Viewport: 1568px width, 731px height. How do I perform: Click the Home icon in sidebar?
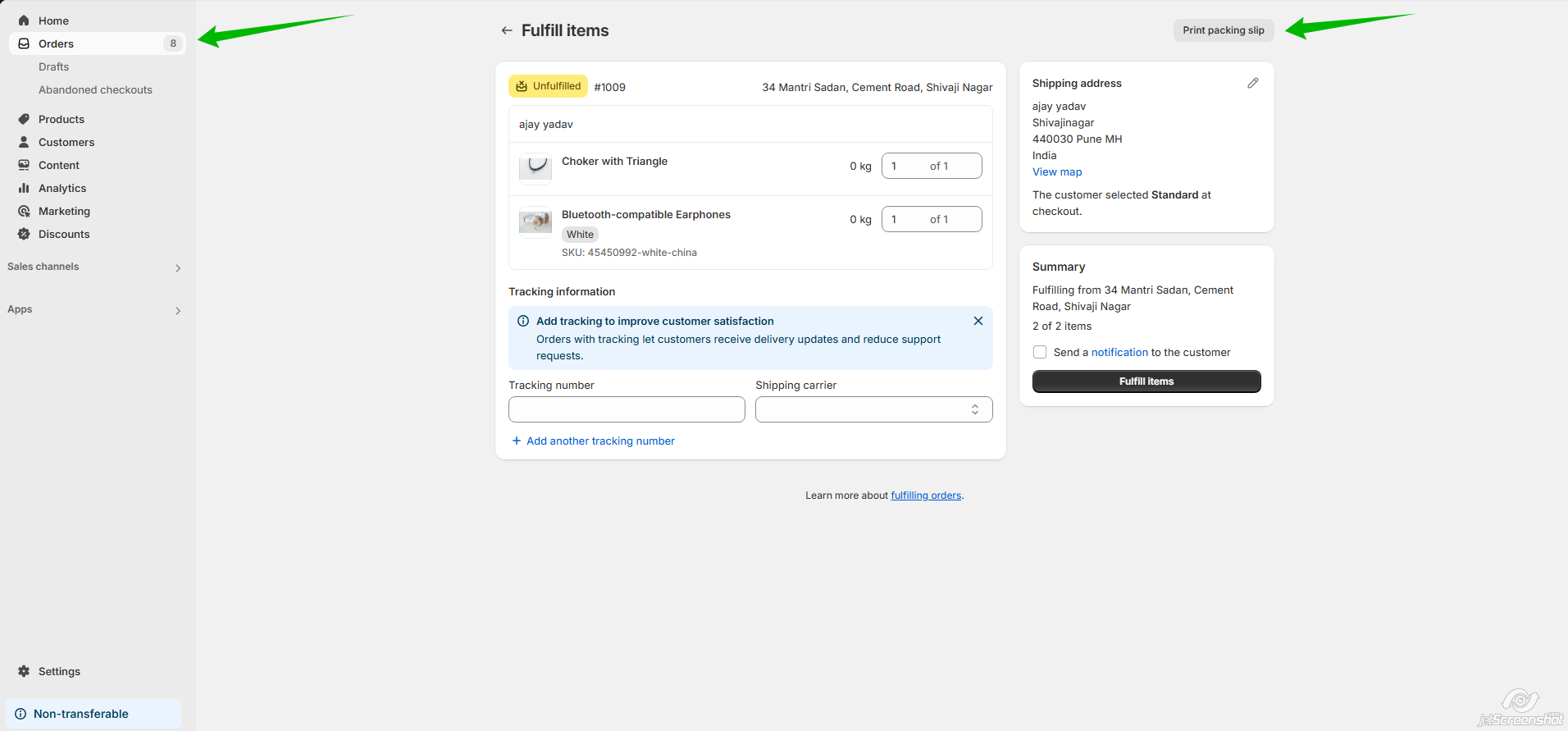(24, 21)
